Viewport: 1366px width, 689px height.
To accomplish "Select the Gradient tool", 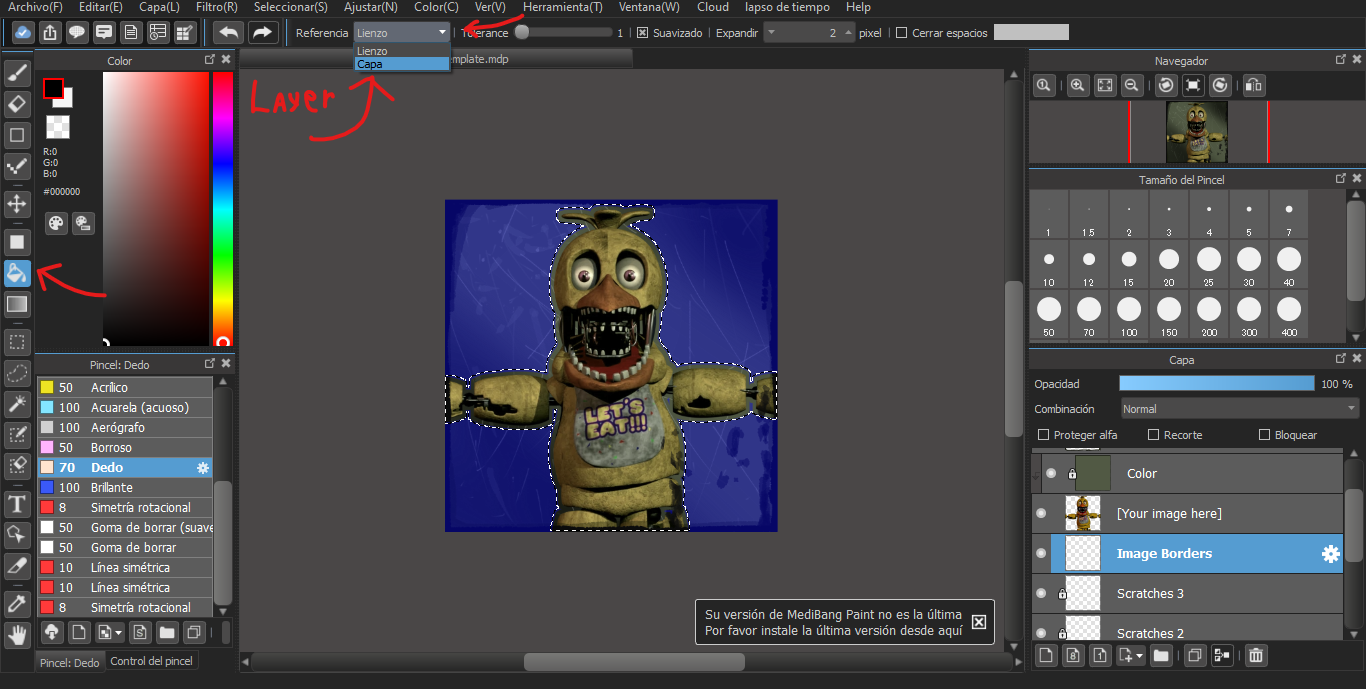I will pos(17,303).
